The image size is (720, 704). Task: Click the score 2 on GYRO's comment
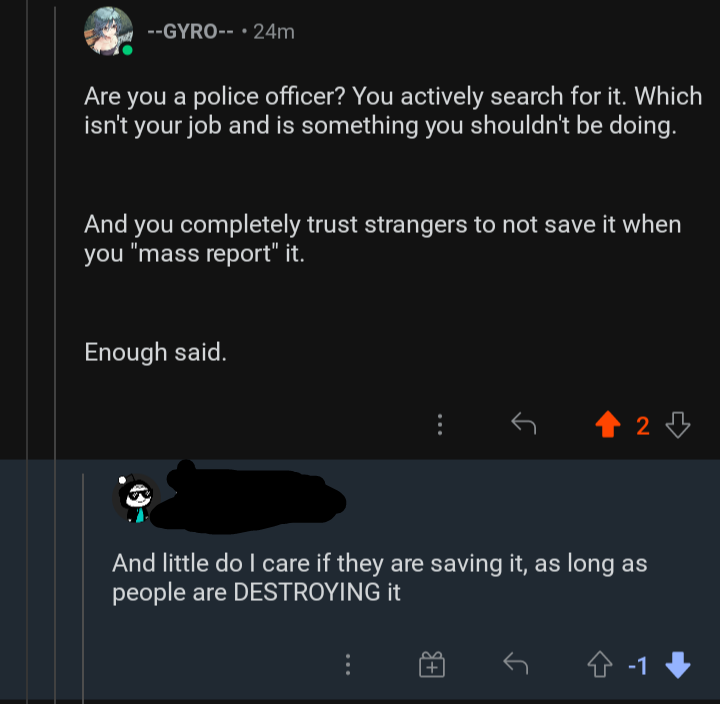tap(643, 426)
